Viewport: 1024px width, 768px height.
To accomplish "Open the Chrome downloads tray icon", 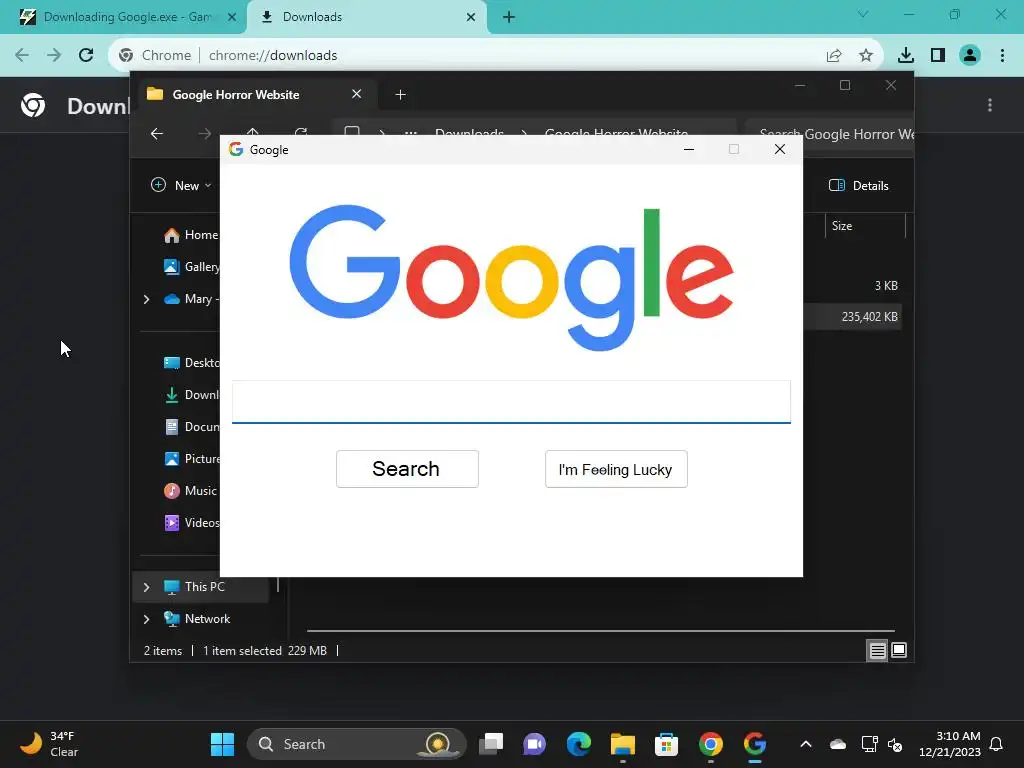I will coord(906,55).
